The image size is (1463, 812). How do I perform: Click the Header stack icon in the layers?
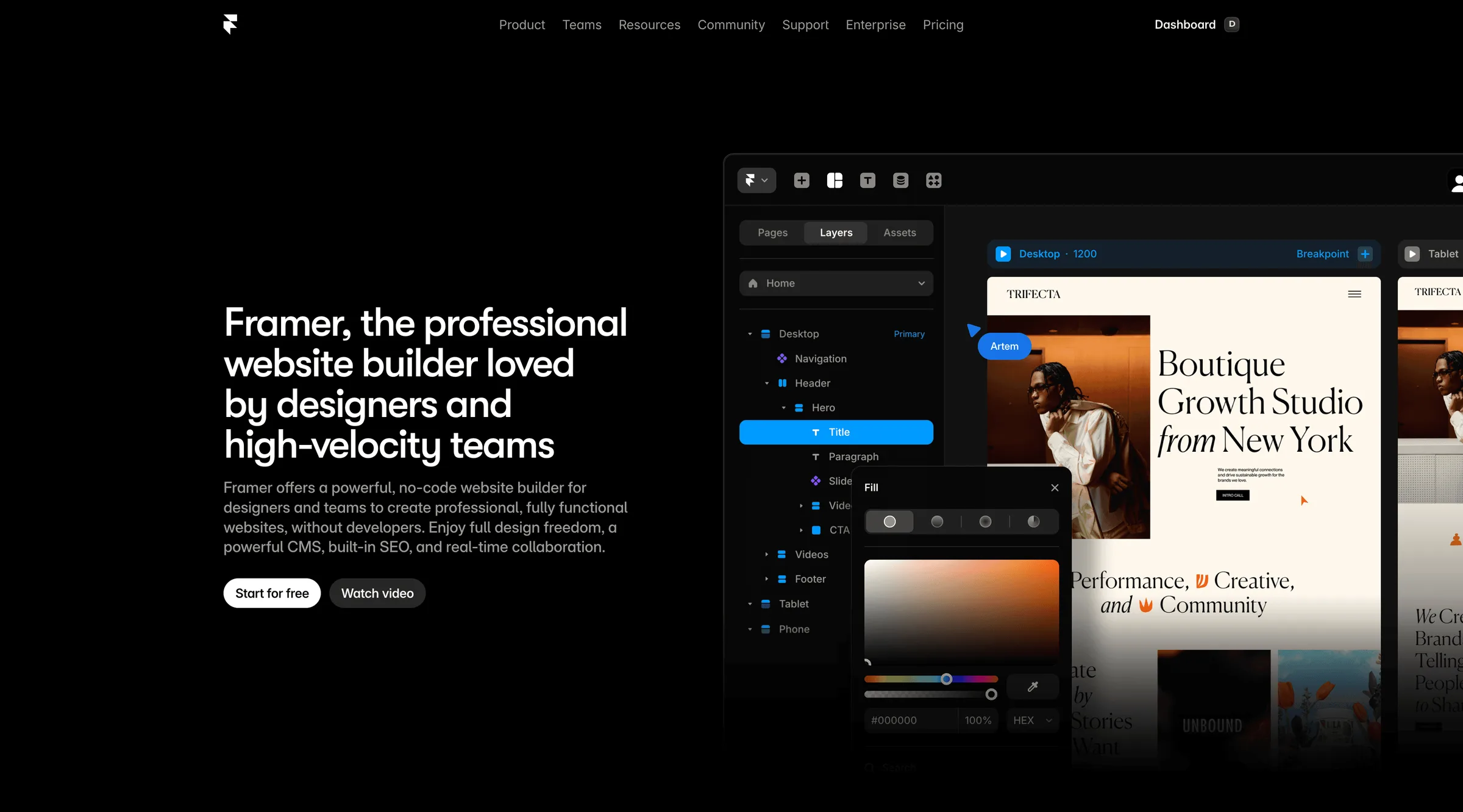pos(782,383)
